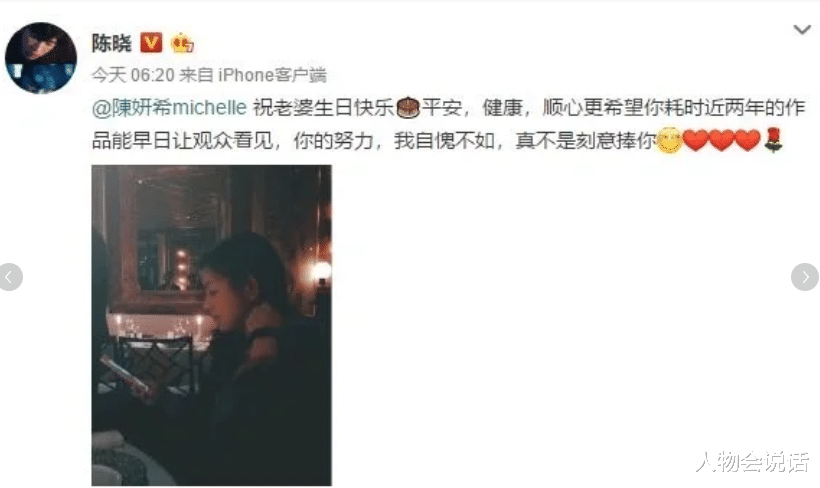Click the 人物会说话 watermark text
The image size is (820, 488).
(x=752, y=462)
